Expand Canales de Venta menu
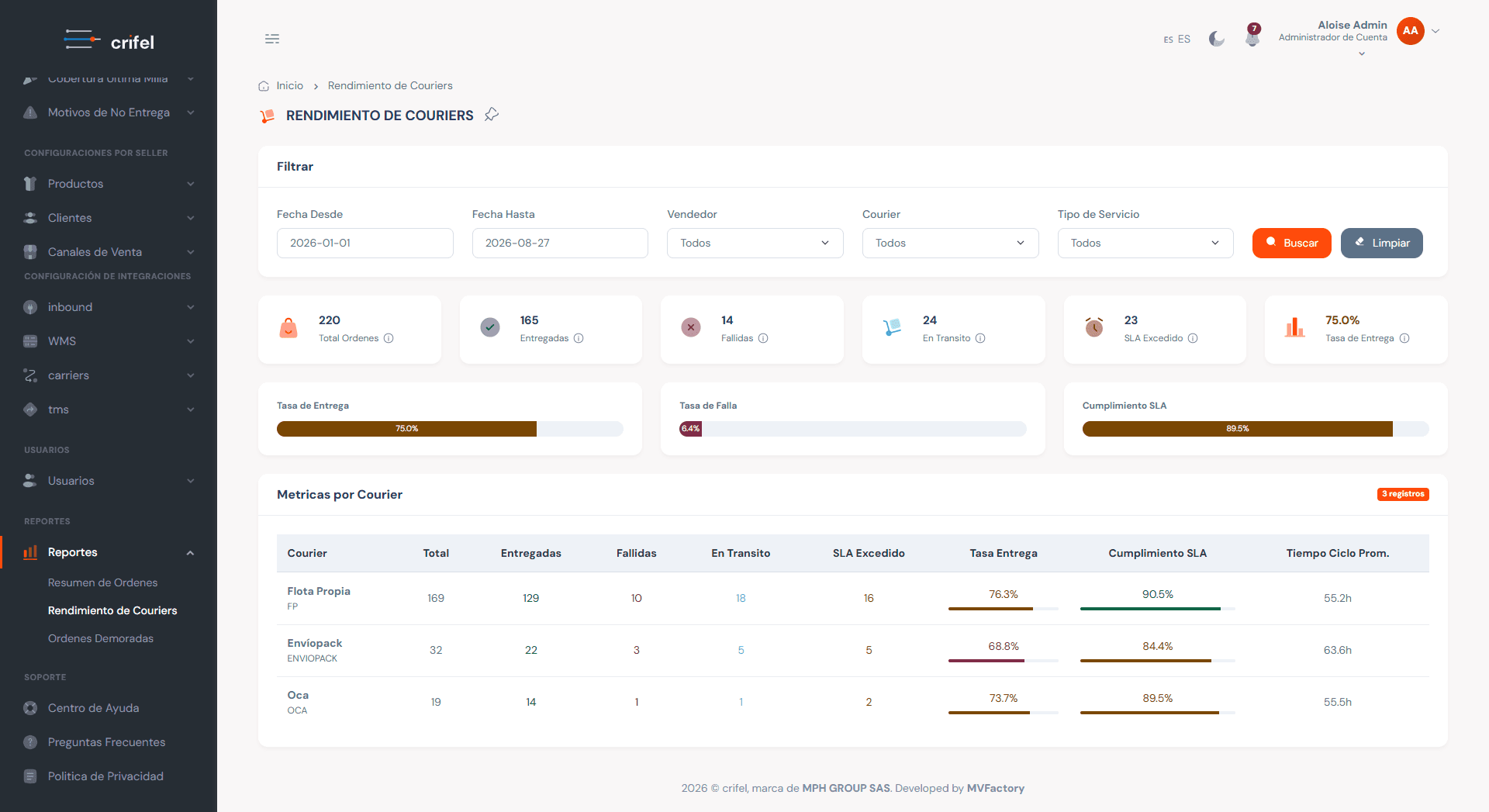This screenshot has width=1489, height=812. coord(109,252)
